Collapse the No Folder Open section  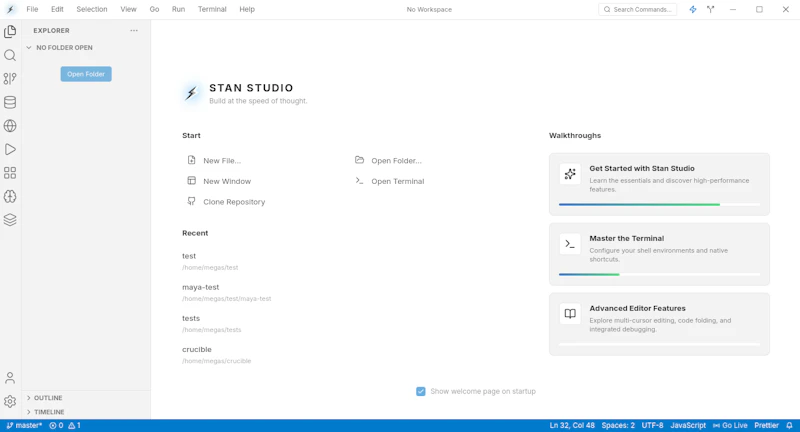tap(29, 47)
